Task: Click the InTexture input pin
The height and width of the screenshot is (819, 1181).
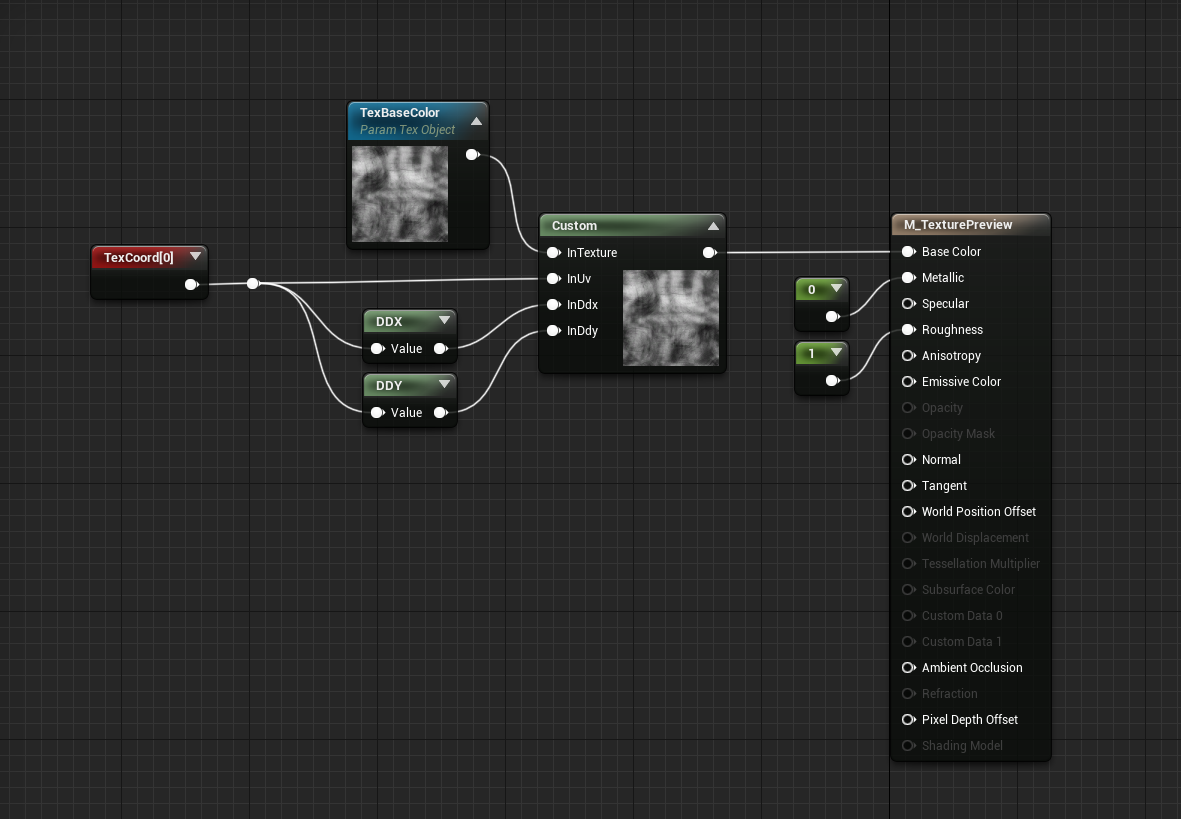Action: click(x=554, y=252)
